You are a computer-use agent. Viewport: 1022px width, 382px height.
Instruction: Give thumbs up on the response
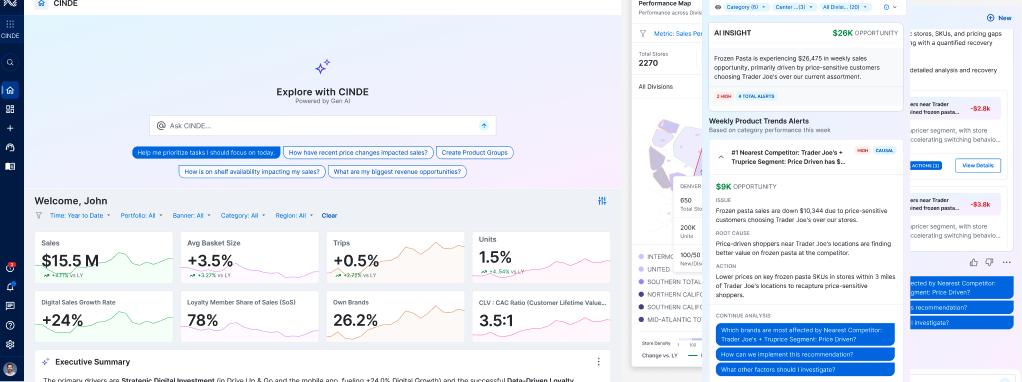click(x=974, y=262)
